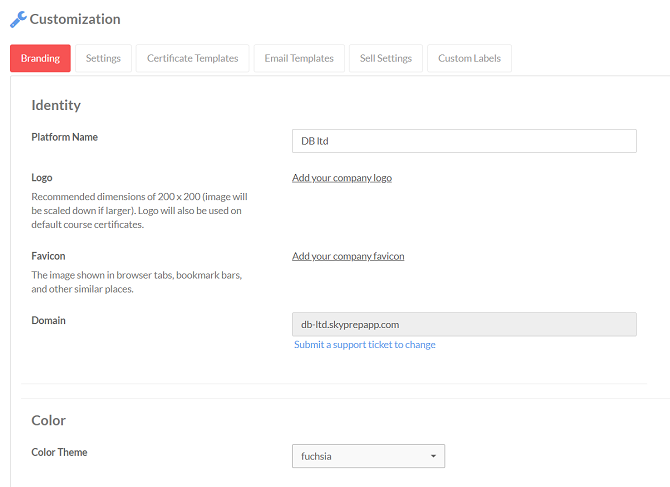Click the Favicon description text
Image resolution: width=670 pixels, height=487 pixels.
click(x=137, y=282)
